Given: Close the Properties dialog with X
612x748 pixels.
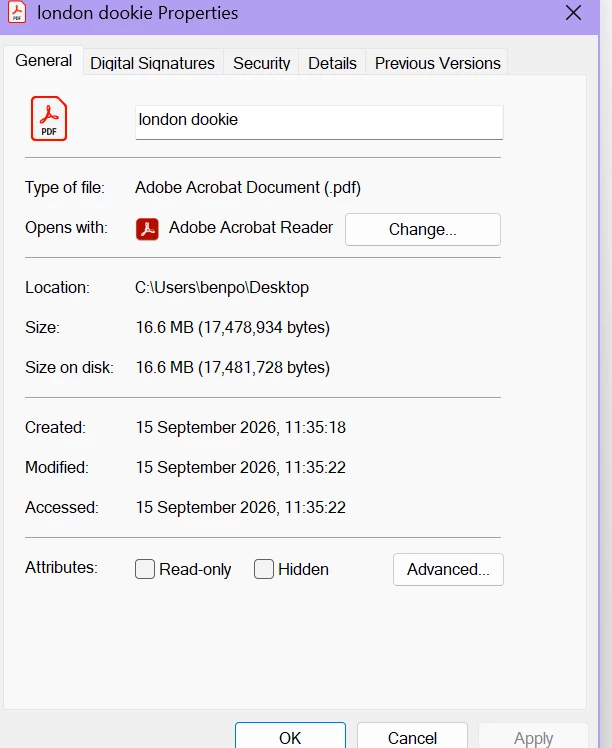Looking at the screenshot, I should tap(573, 12).
